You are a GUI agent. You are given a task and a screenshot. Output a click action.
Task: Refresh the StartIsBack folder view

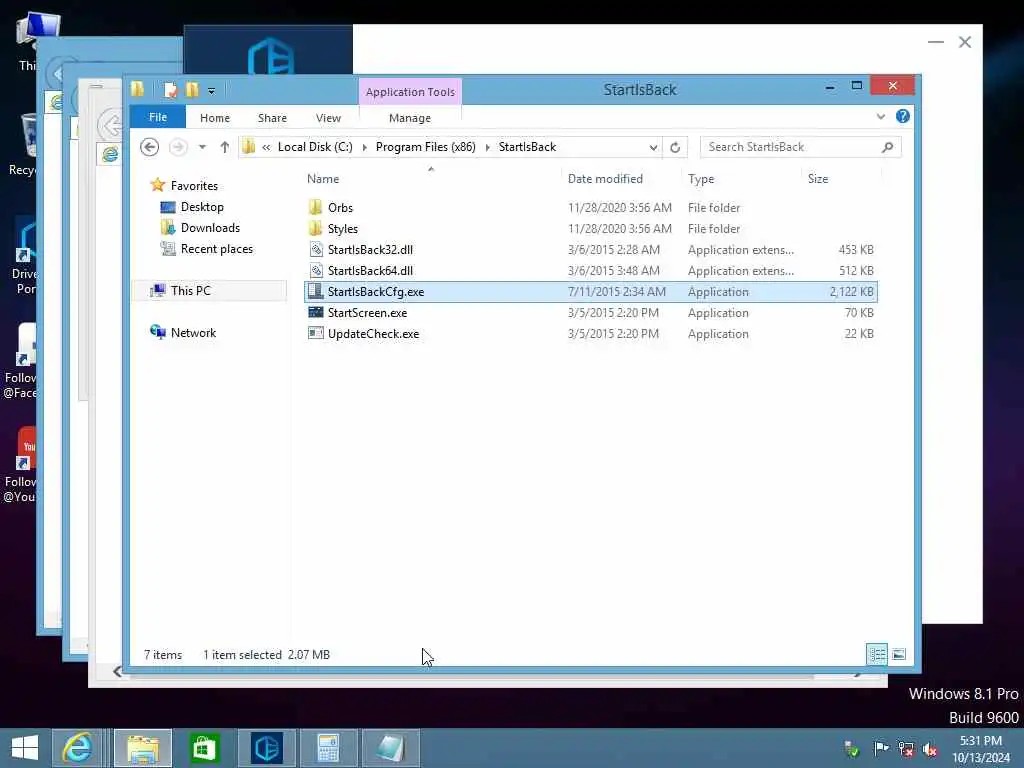pos(675,148)
